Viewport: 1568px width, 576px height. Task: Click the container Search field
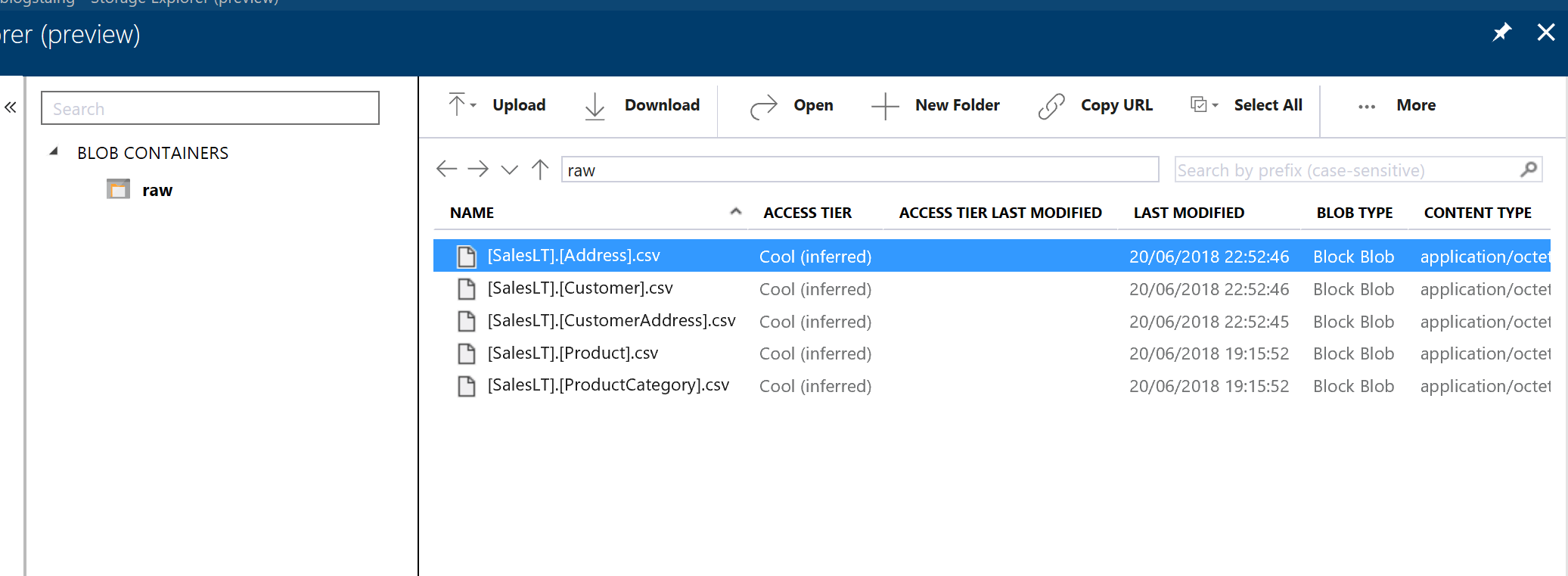pos(210,108)
